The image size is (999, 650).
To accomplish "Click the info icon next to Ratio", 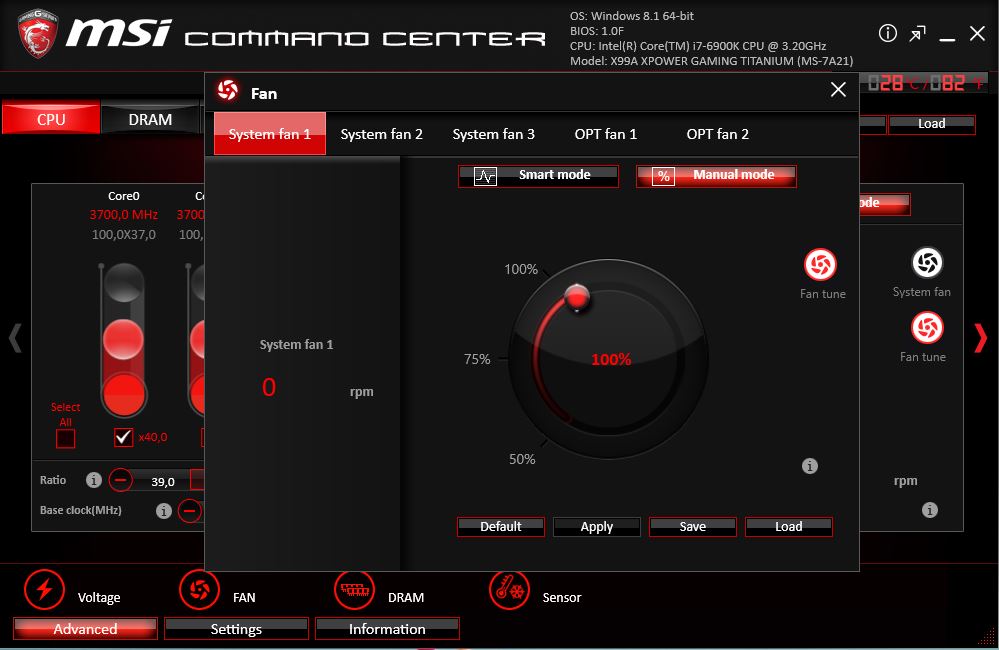I will [94, 480].
